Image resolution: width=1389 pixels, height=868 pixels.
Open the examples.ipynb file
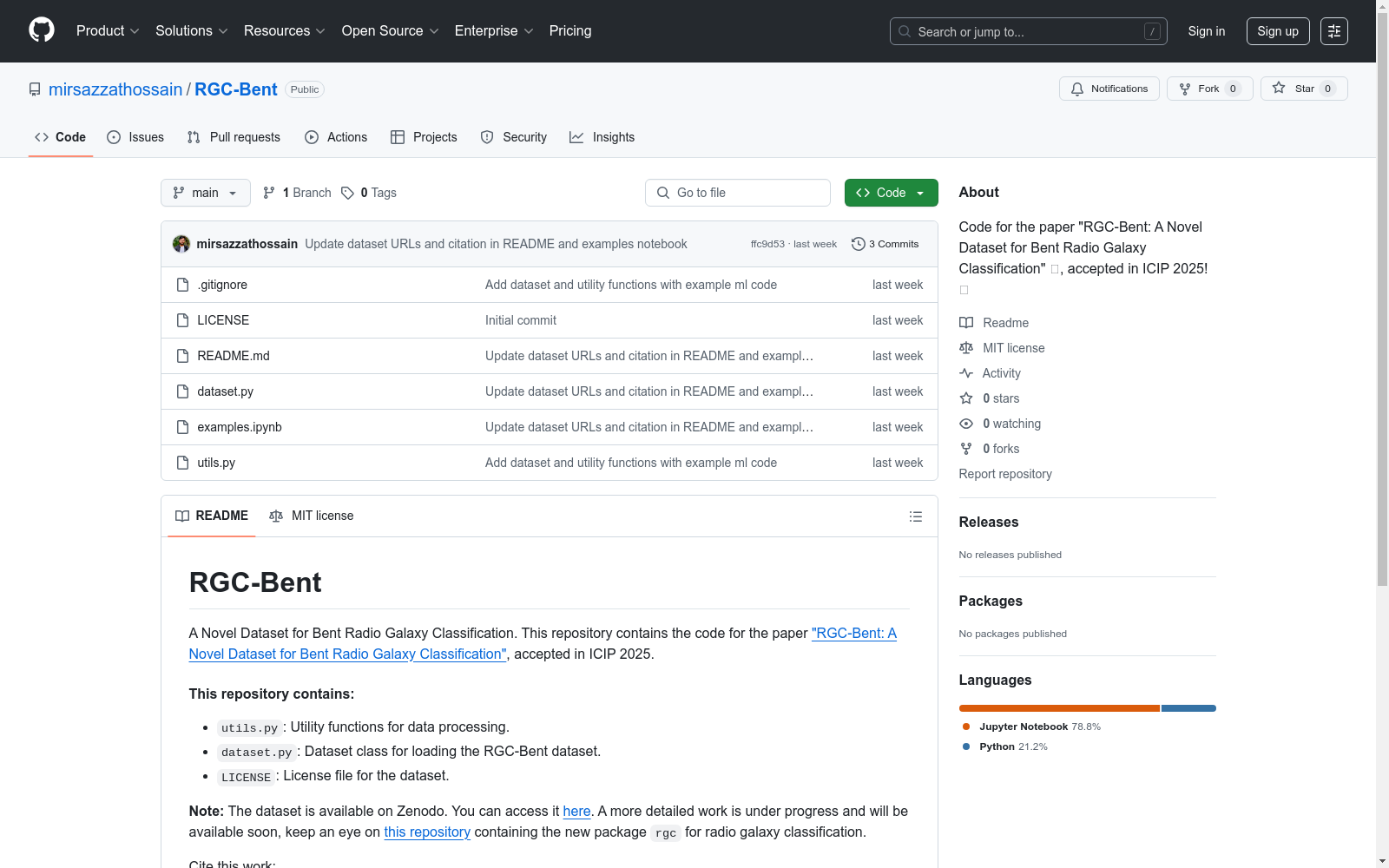[240, 427]
